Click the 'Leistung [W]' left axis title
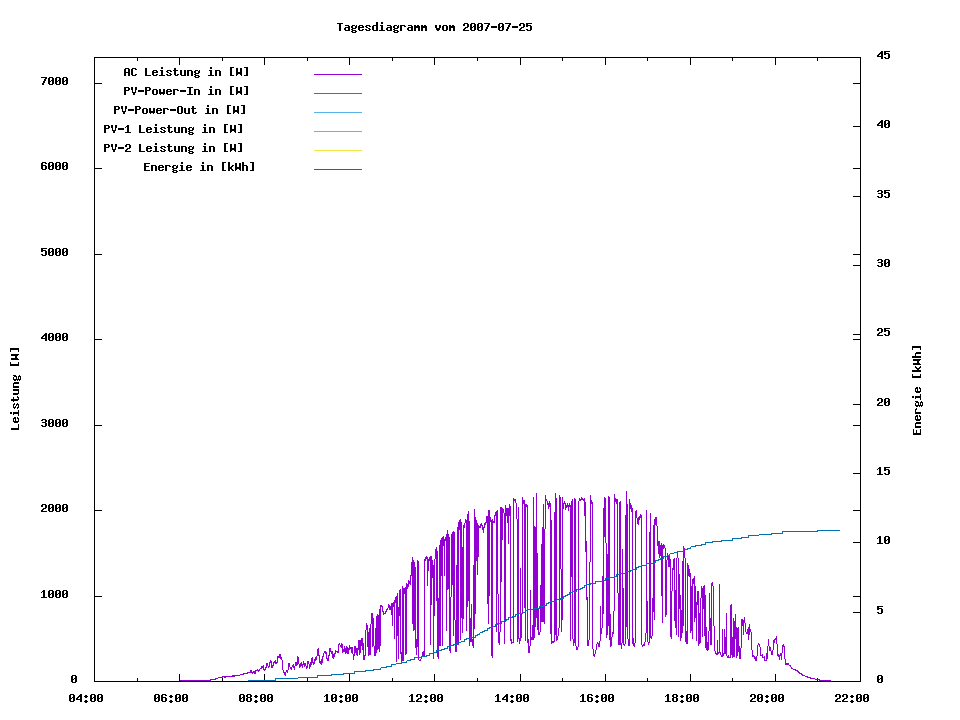 16,389
